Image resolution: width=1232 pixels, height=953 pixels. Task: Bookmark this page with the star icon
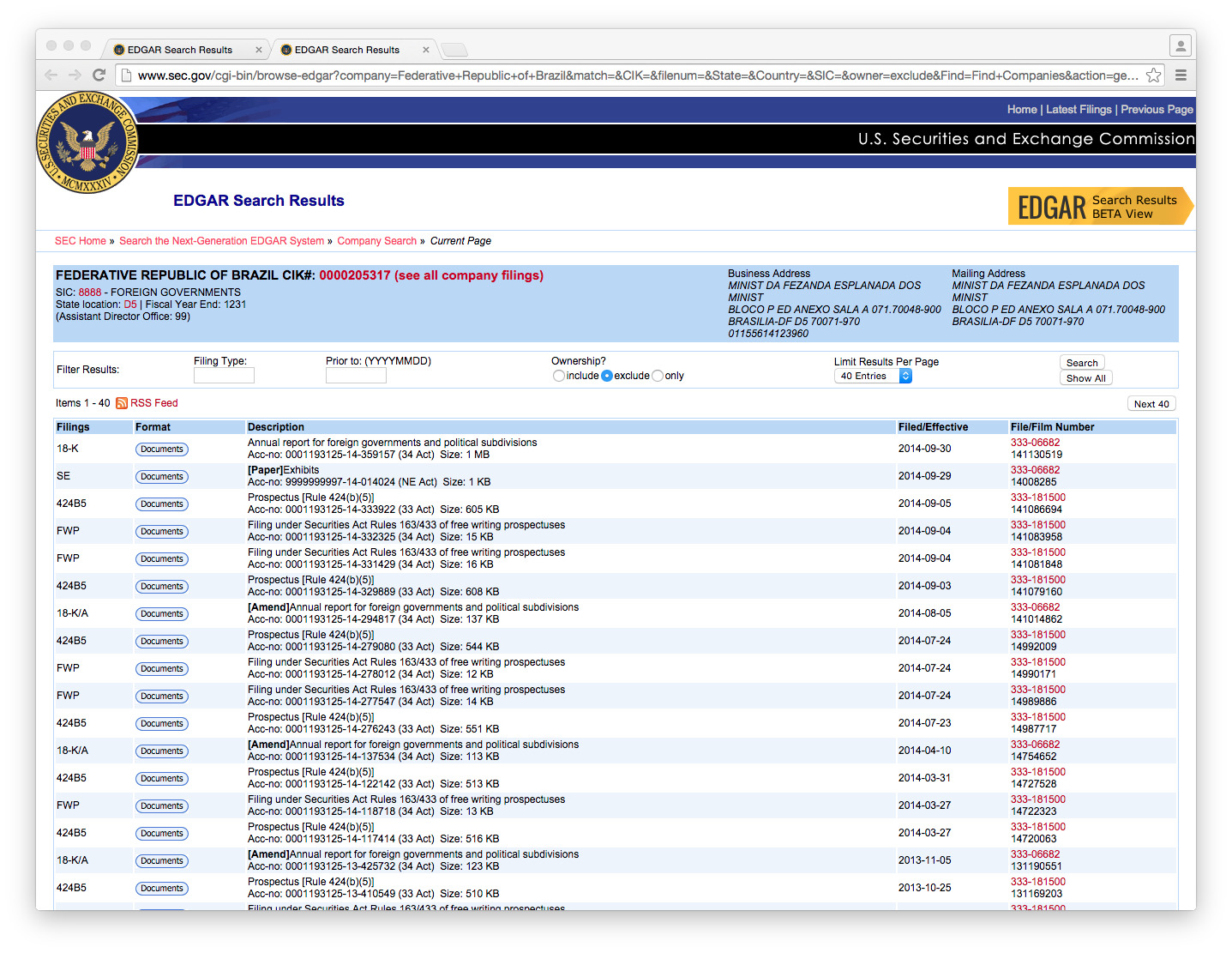pos(1154,75)
